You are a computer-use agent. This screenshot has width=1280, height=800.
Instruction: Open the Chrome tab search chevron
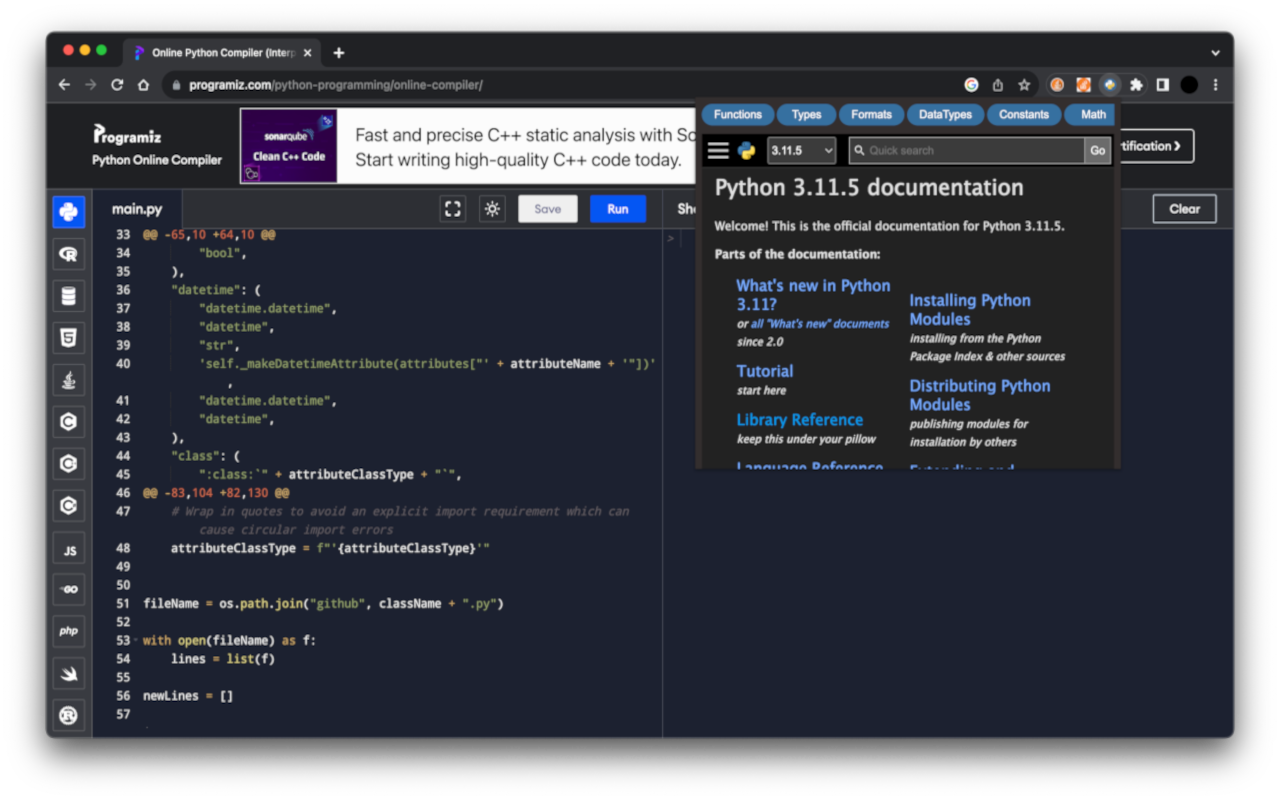1215,53
